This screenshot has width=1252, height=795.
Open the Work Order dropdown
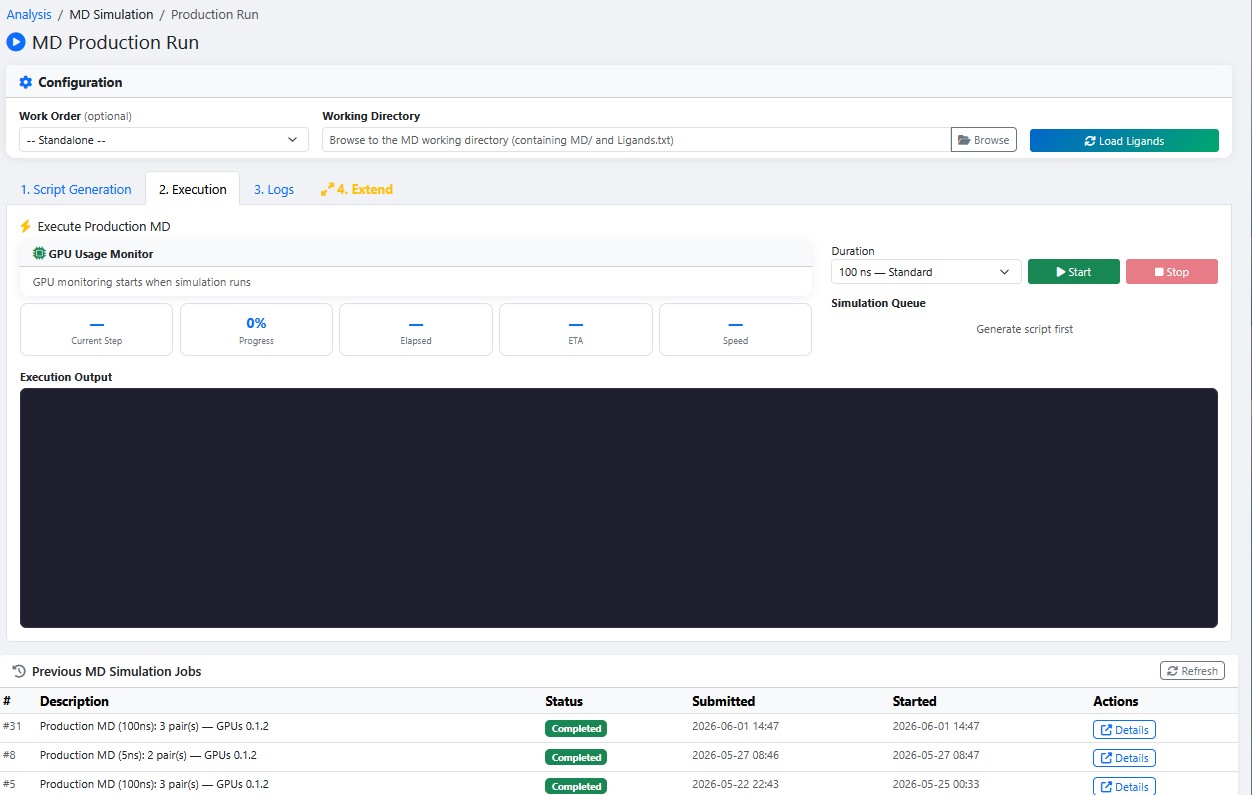point(164,140)
